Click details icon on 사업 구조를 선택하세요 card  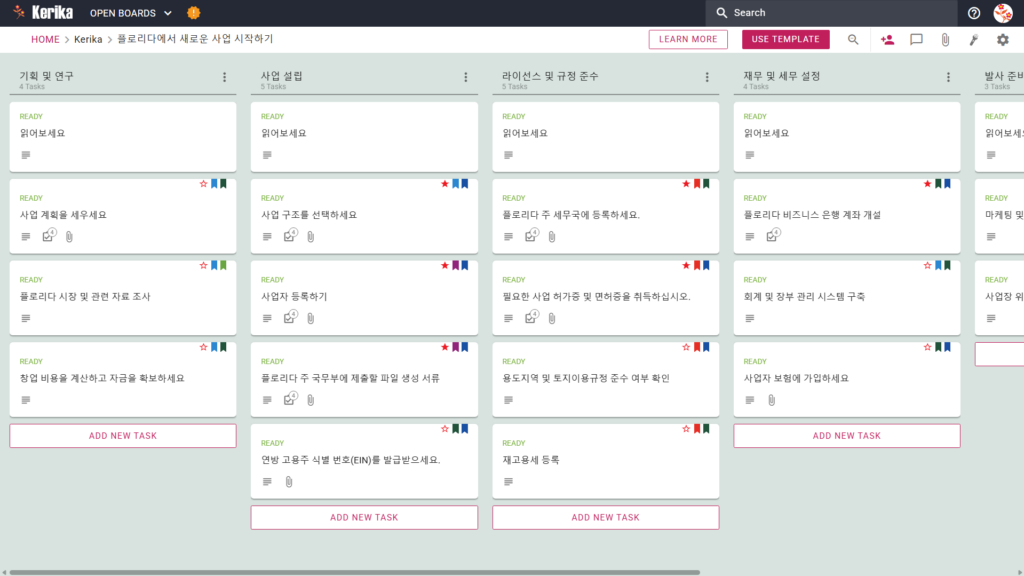pos(267,236)
